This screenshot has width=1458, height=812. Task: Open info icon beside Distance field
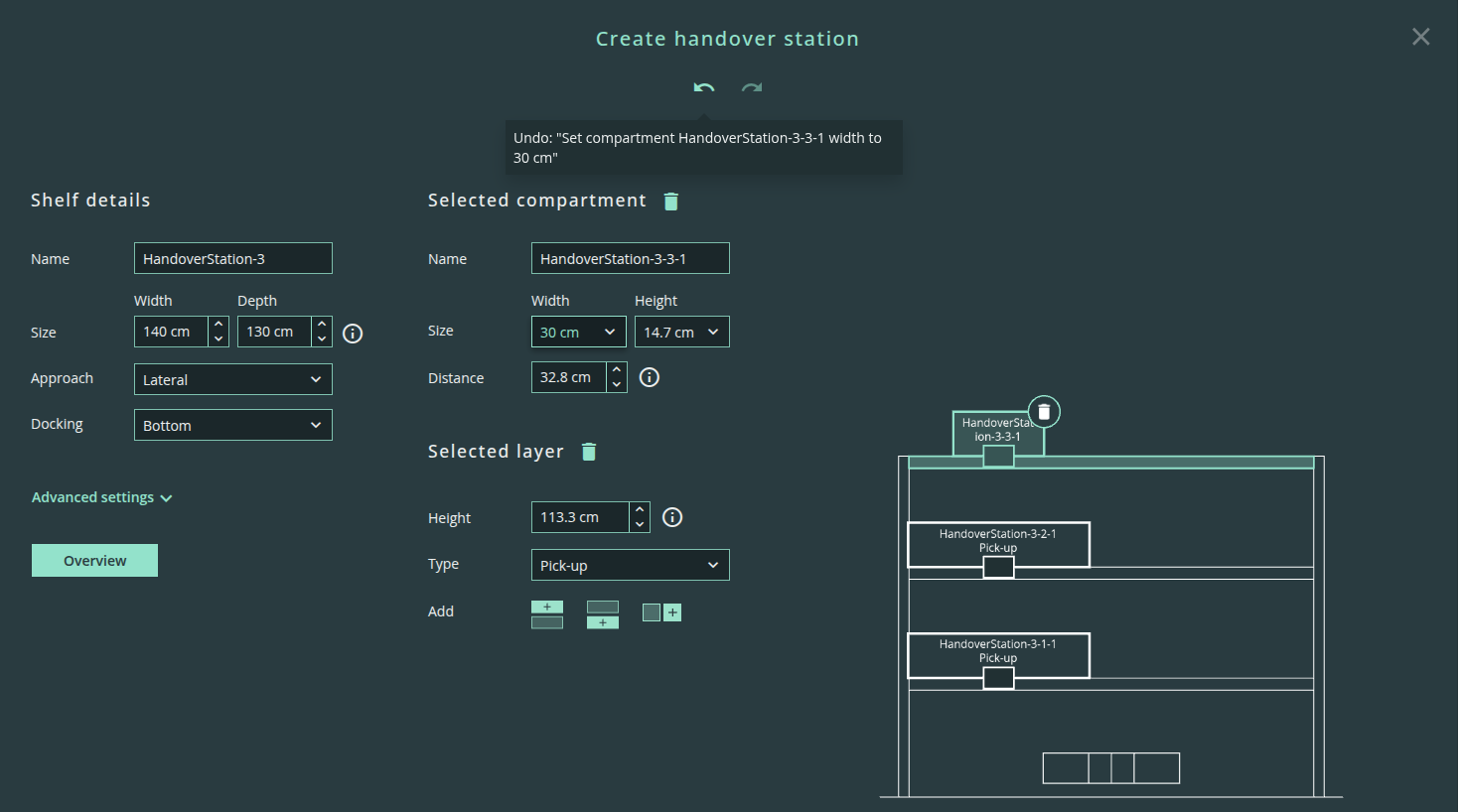650,377
